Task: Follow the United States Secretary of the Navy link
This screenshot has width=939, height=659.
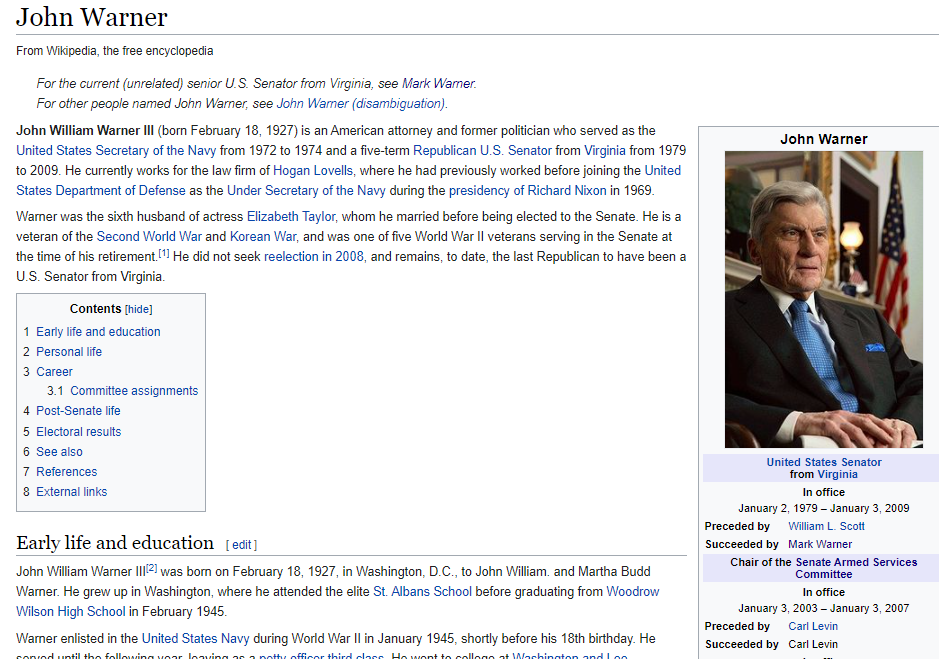Action: 116,150
